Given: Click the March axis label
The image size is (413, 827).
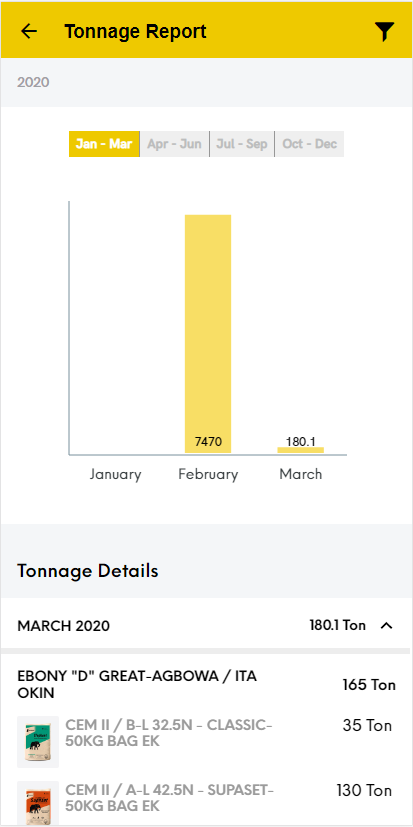Looking at the screenshot, I should point(301,474).
